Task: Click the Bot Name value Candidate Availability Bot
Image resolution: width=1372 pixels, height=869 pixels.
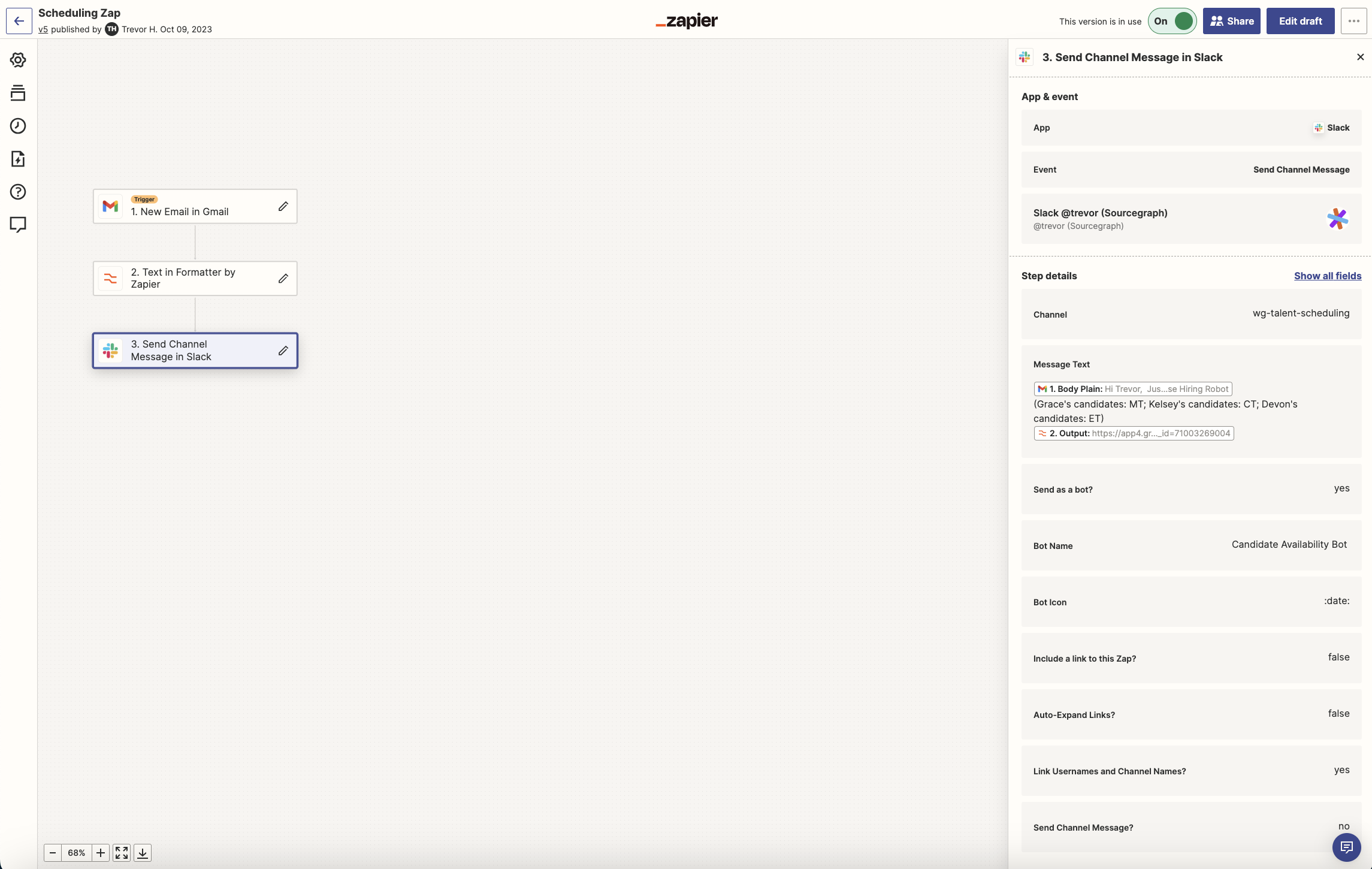Action: pyautogui.click(x=1289, y=545)
